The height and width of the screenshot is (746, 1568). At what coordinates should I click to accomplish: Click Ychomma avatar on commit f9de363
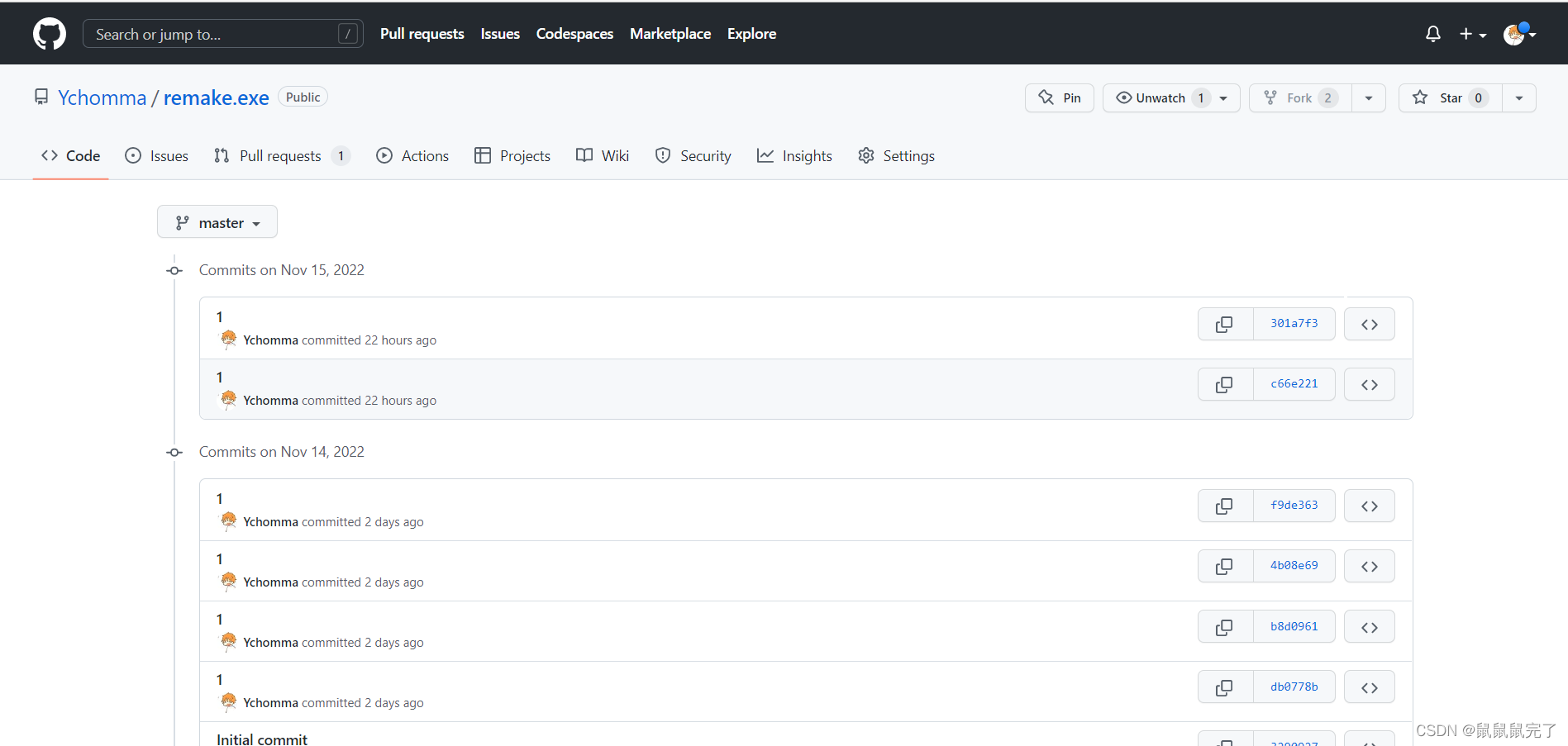228,521
